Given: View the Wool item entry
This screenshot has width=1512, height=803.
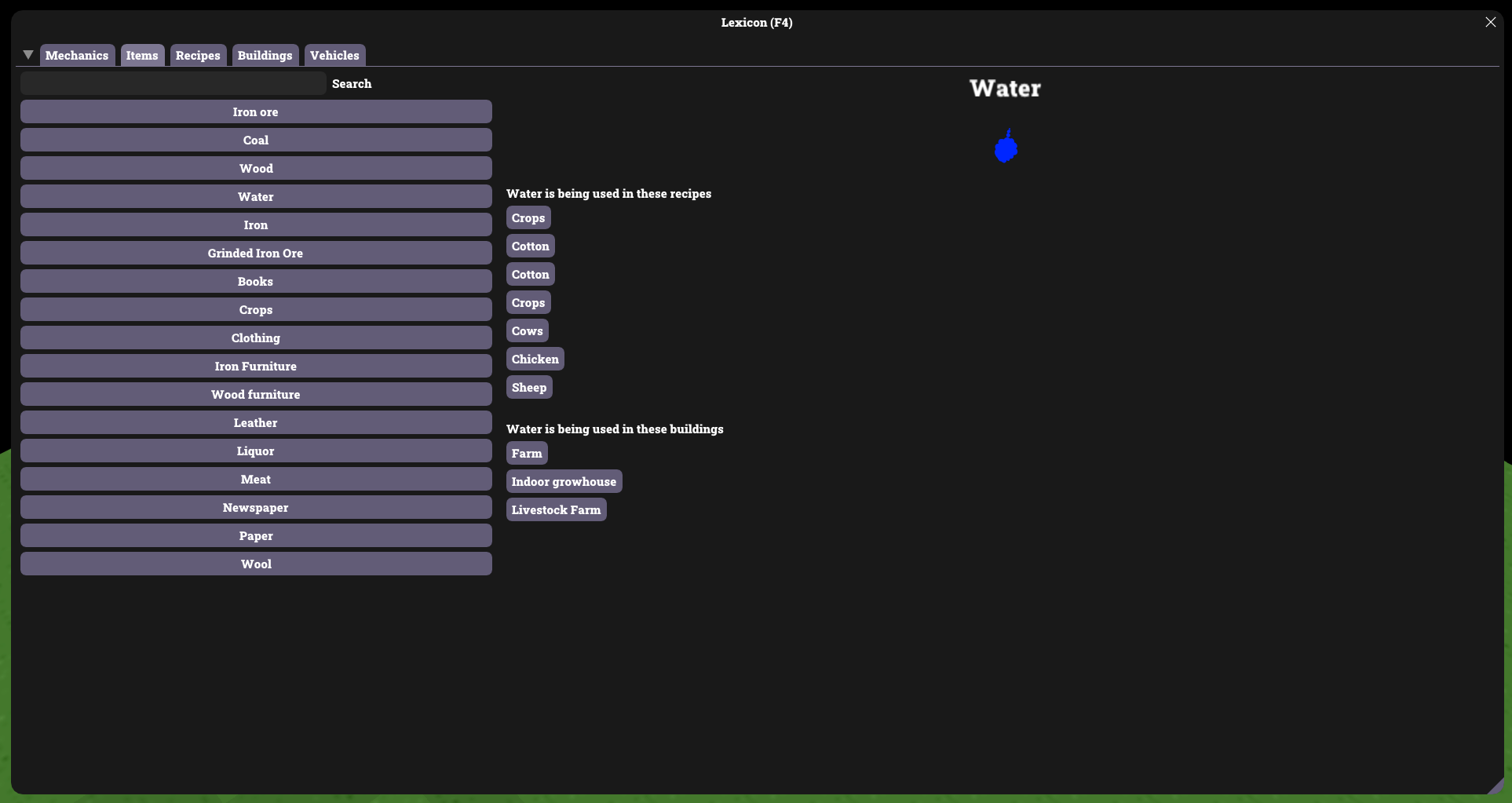Looking at the screenshot, I should (x=256, y=564).
